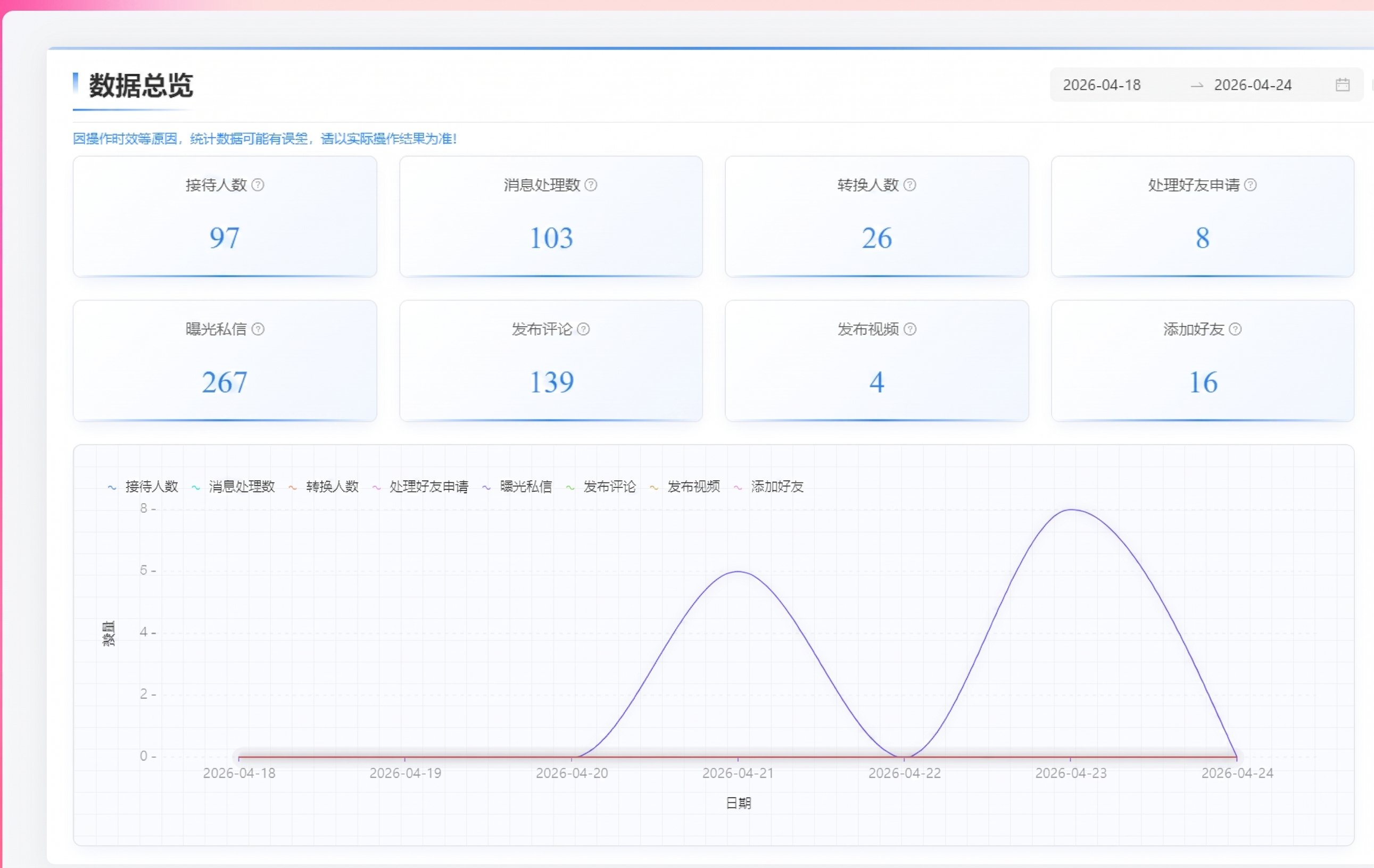Click chart curve peak at 2026-04-23
The height and width of the screenshot is (868, 1374).
click(1071, 510)
